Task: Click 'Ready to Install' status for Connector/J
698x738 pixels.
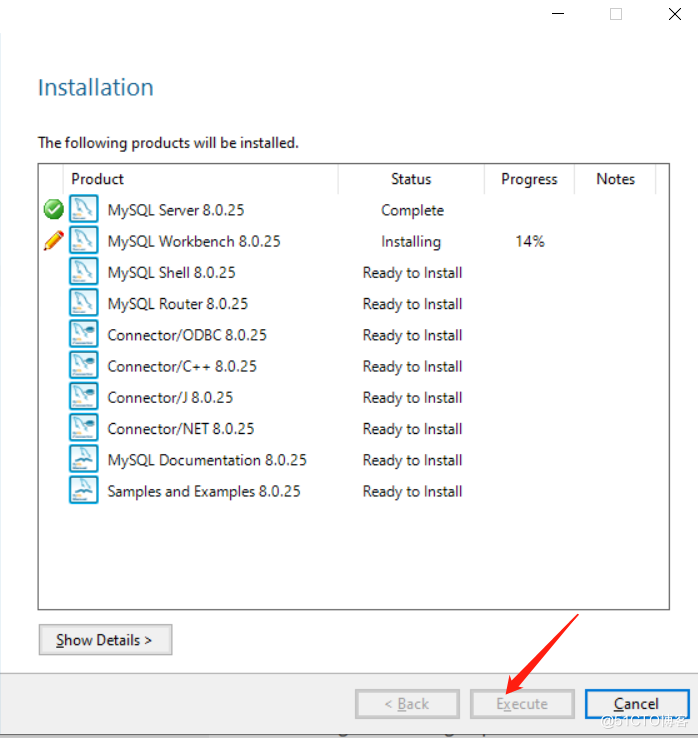Action: tap(412, 398)
